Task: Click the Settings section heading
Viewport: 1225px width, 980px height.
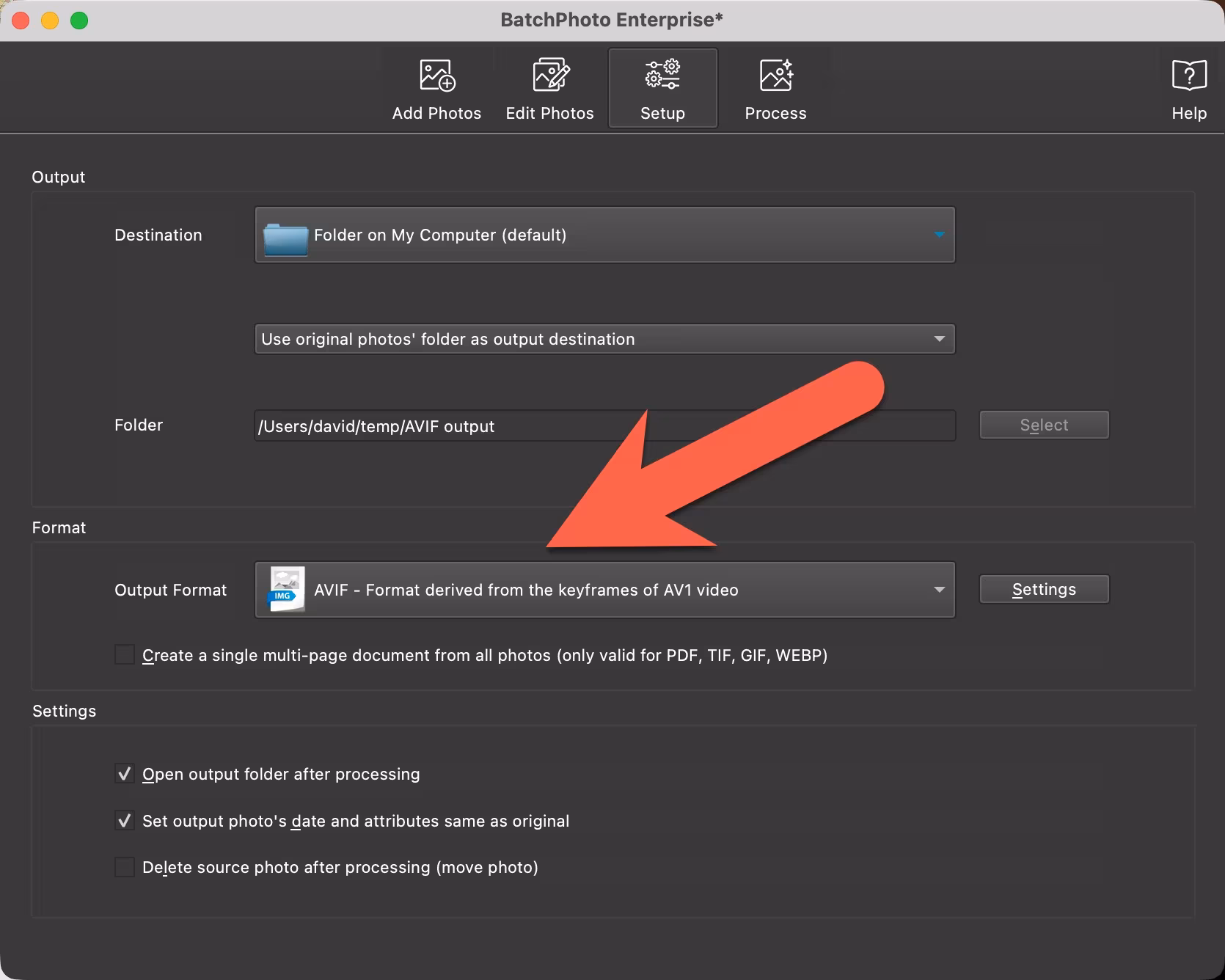Action: point(64,711)
